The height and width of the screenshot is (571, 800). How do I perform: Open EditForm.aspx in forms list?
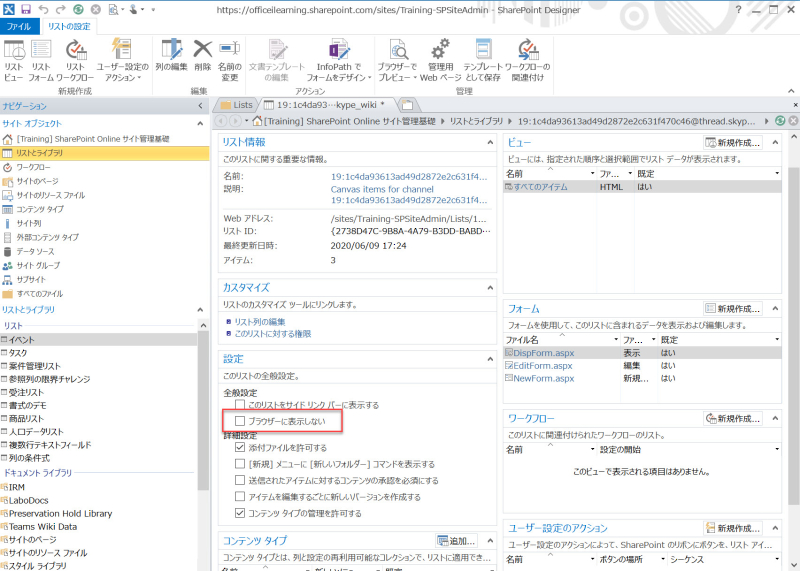coord(542,366)
